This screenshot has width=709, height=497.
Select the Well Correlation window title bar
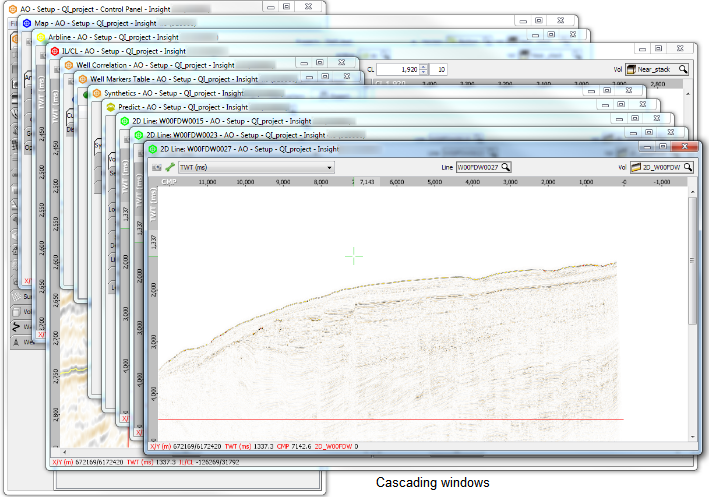click(x=155, y=65)
